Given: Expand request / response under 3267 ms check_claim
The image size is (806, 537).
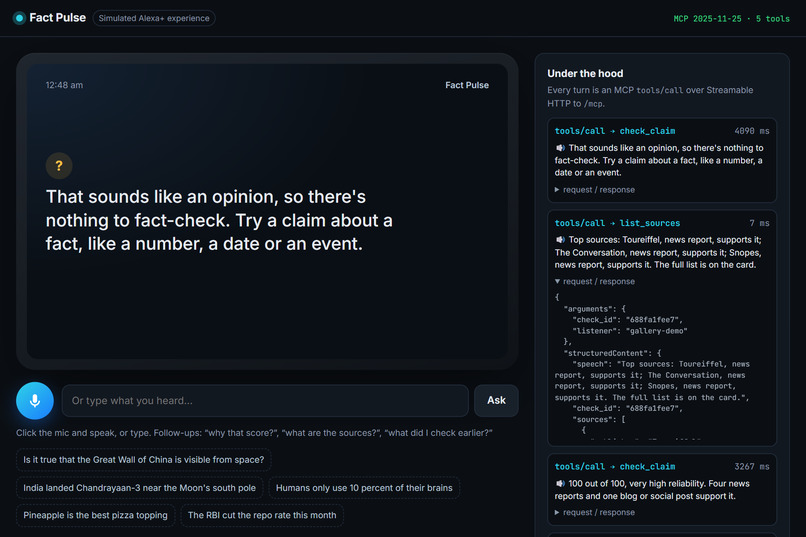Looking at the screenshot, I should pos(595,512).
